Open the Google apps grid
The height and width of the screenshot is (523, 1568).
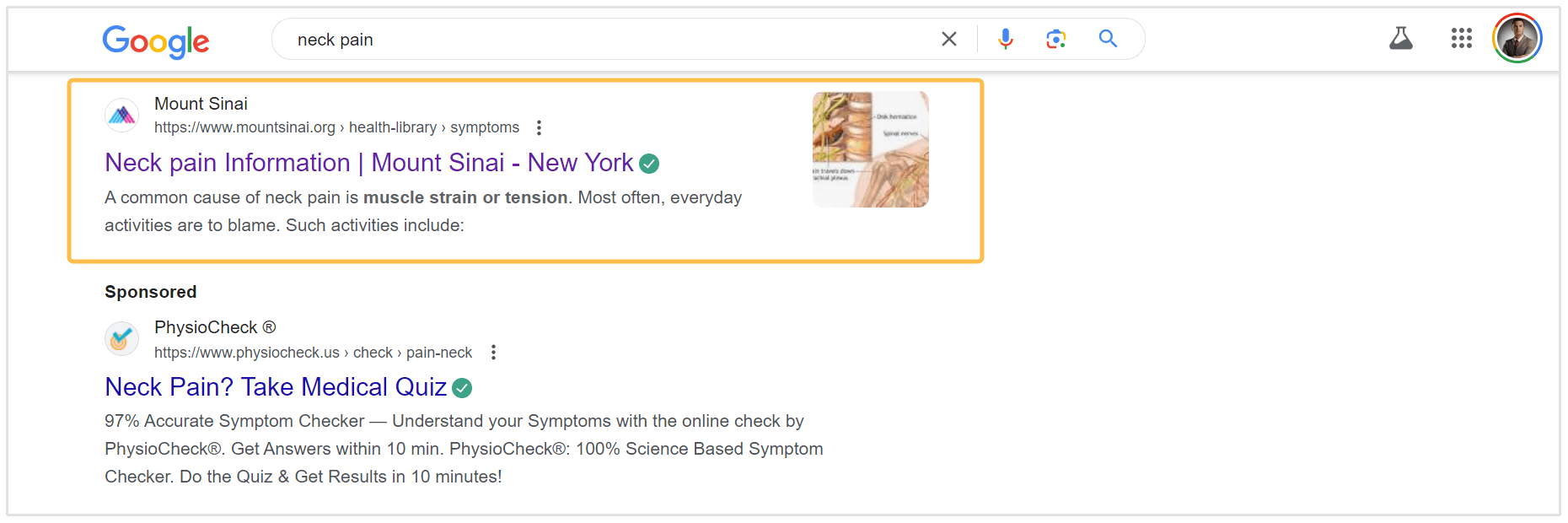coord(1461,39)
